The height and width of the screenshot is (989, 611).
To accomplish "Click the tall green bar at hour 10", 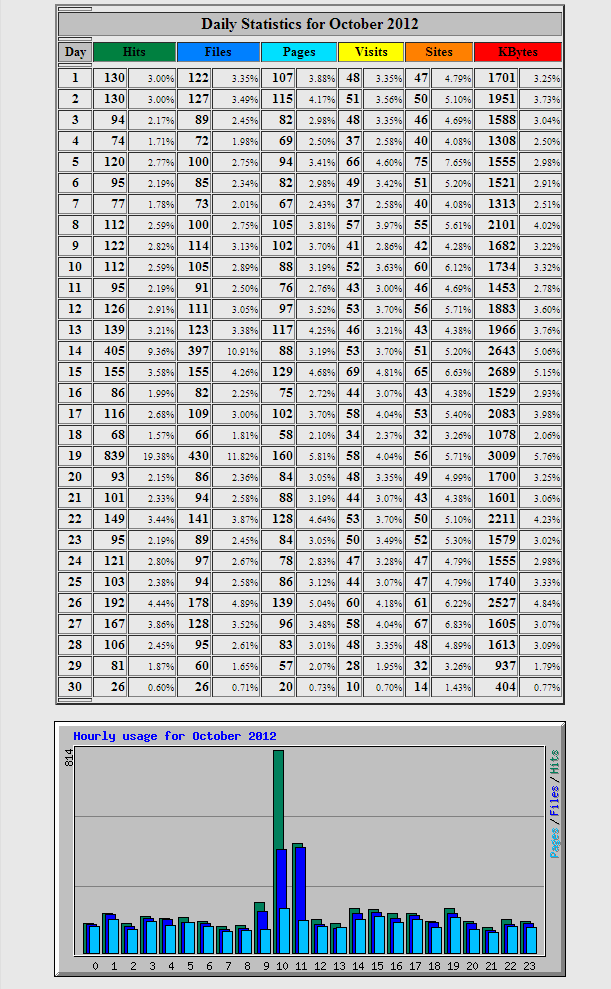I will point(278,800).
